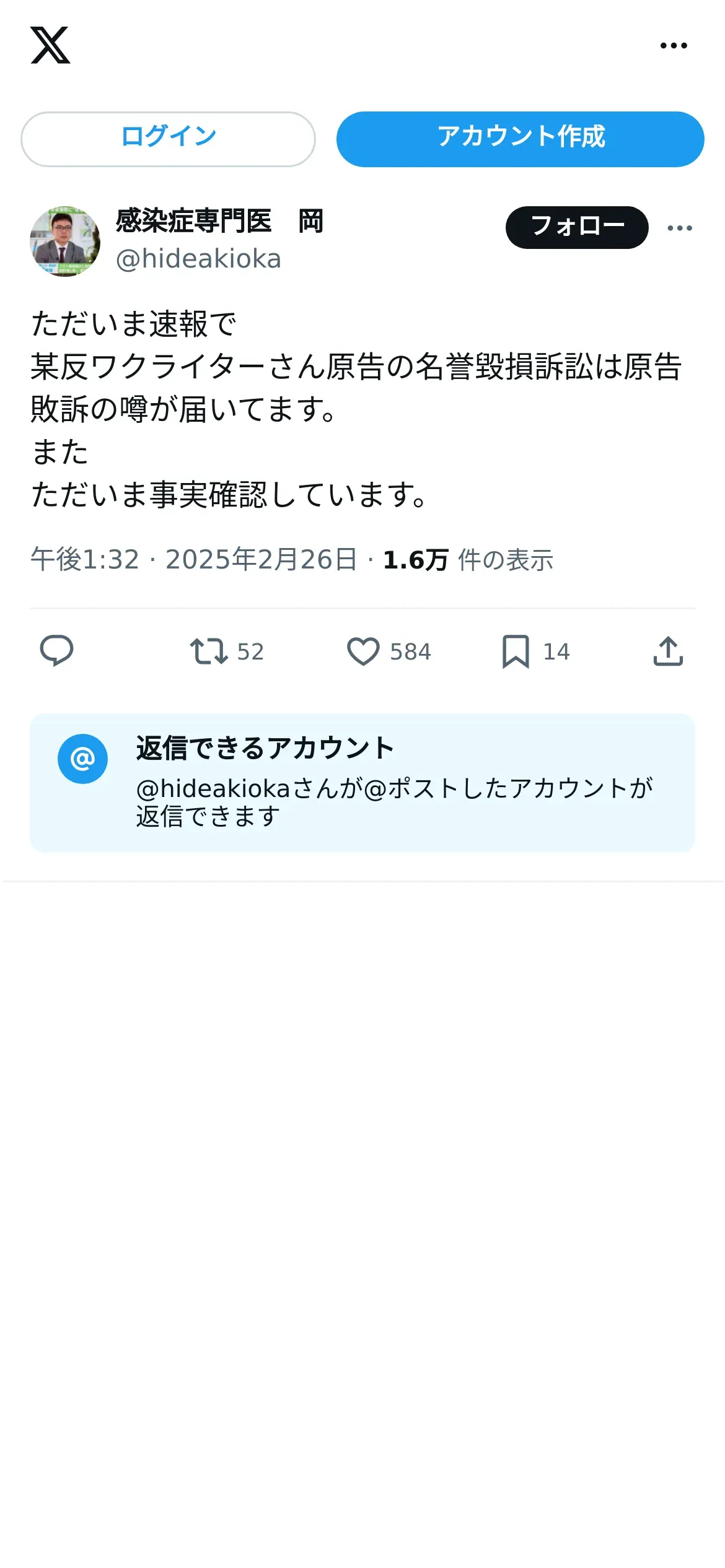Viewport: 725px width, 1568px height.
Task: Click the X logo icon
Action: pos(50,45)
